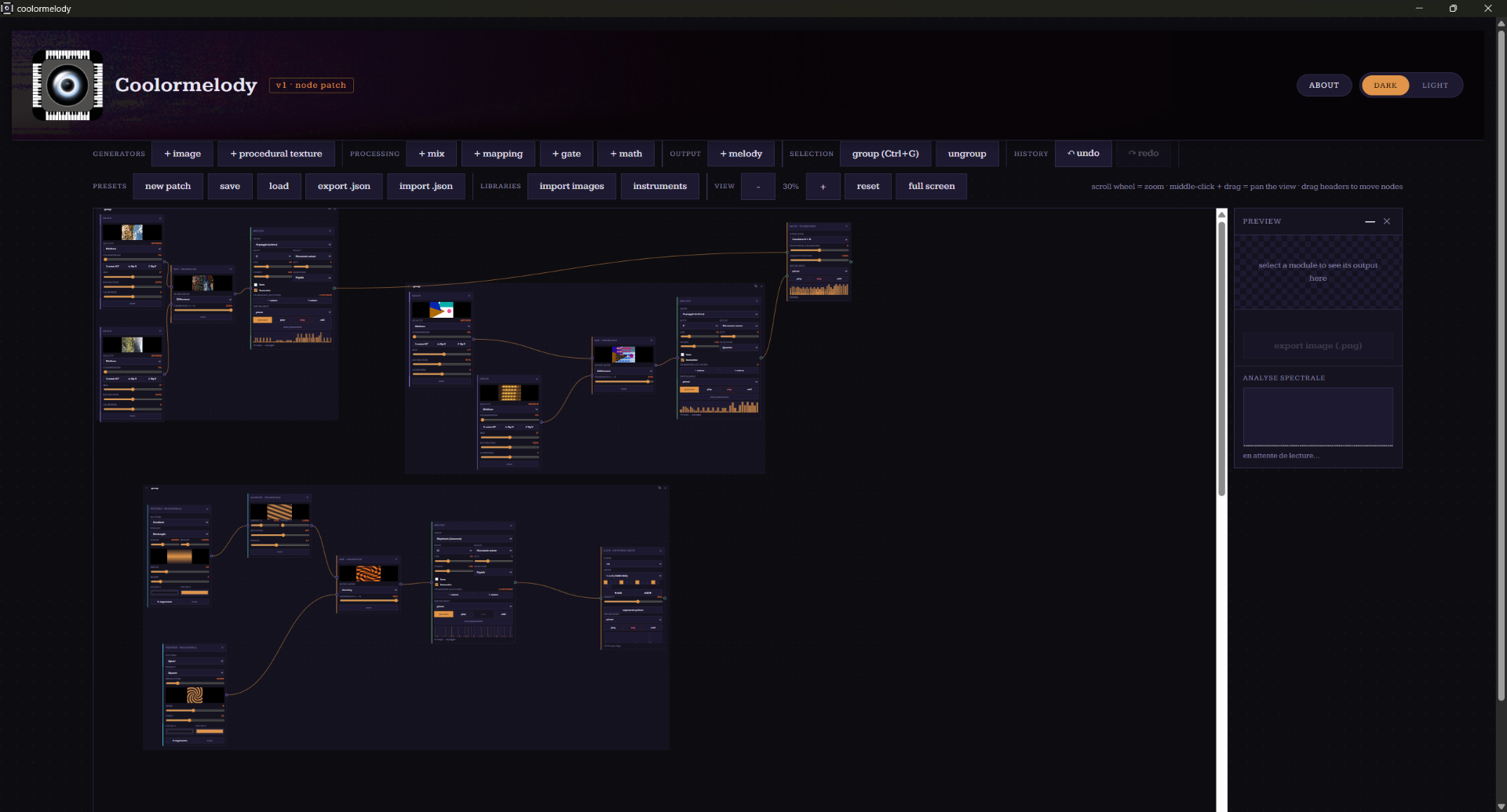Toggle harmonize checkbox in bottom group's Melody node

437,584
